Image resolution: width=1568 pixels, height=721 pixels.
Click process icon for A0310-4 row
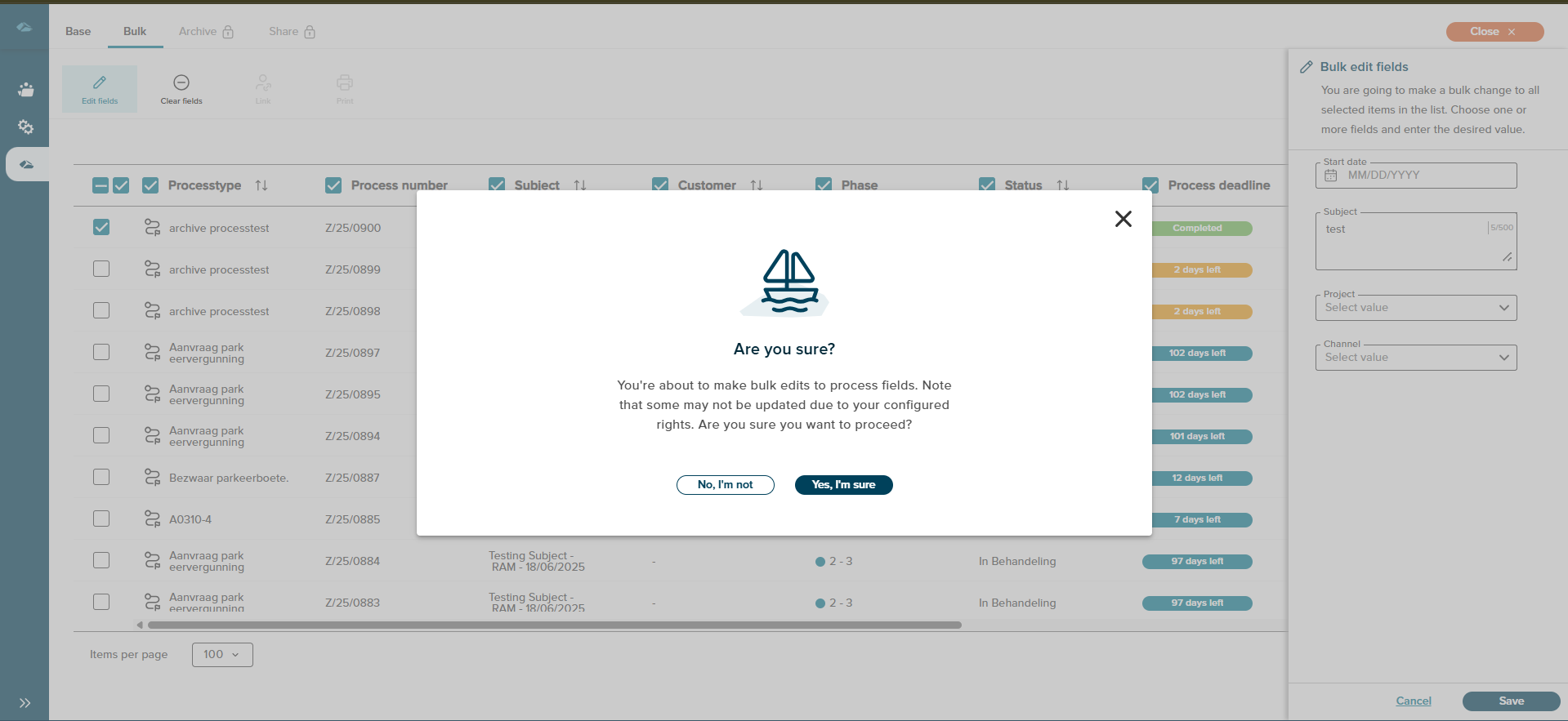pos(152,518)
